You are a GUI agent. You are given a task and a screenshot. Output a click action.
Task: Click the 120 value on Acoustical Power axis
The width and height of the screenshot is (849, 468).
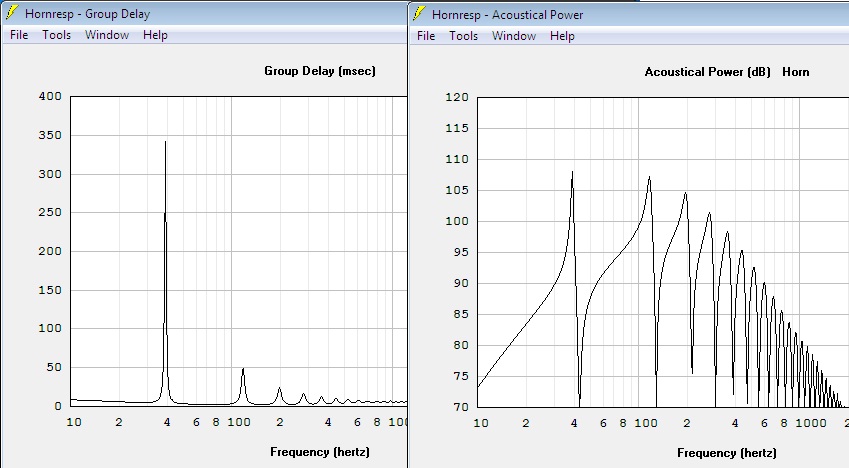click(457, 98)
